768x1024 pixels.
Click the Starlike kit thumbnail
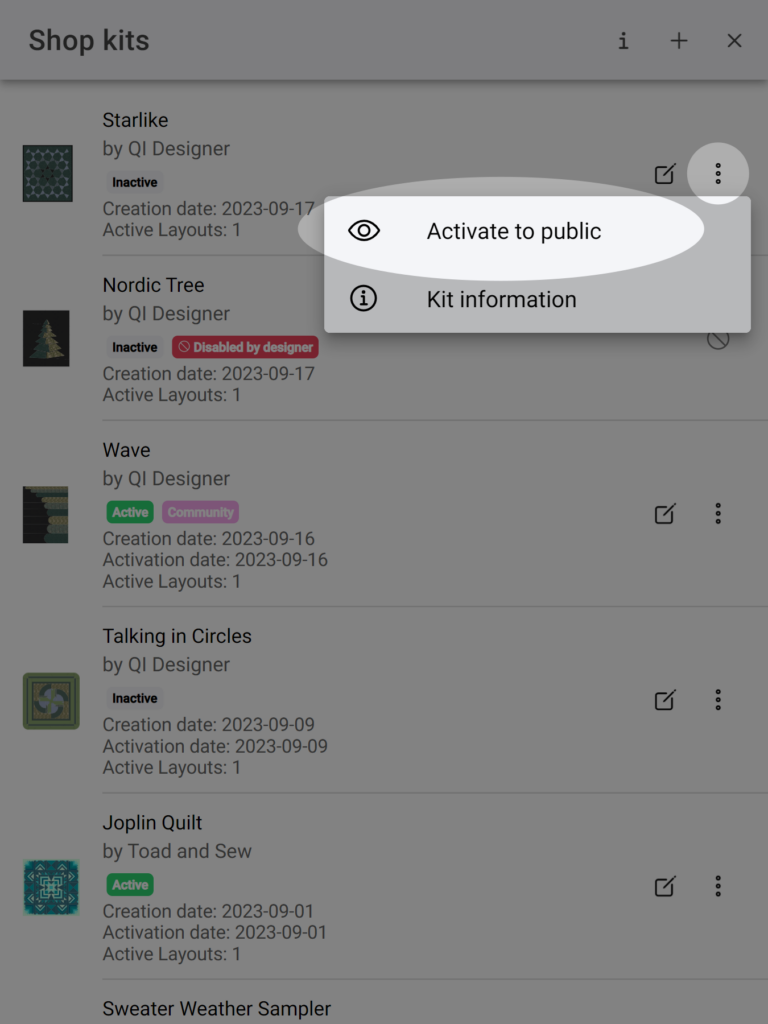48,174
